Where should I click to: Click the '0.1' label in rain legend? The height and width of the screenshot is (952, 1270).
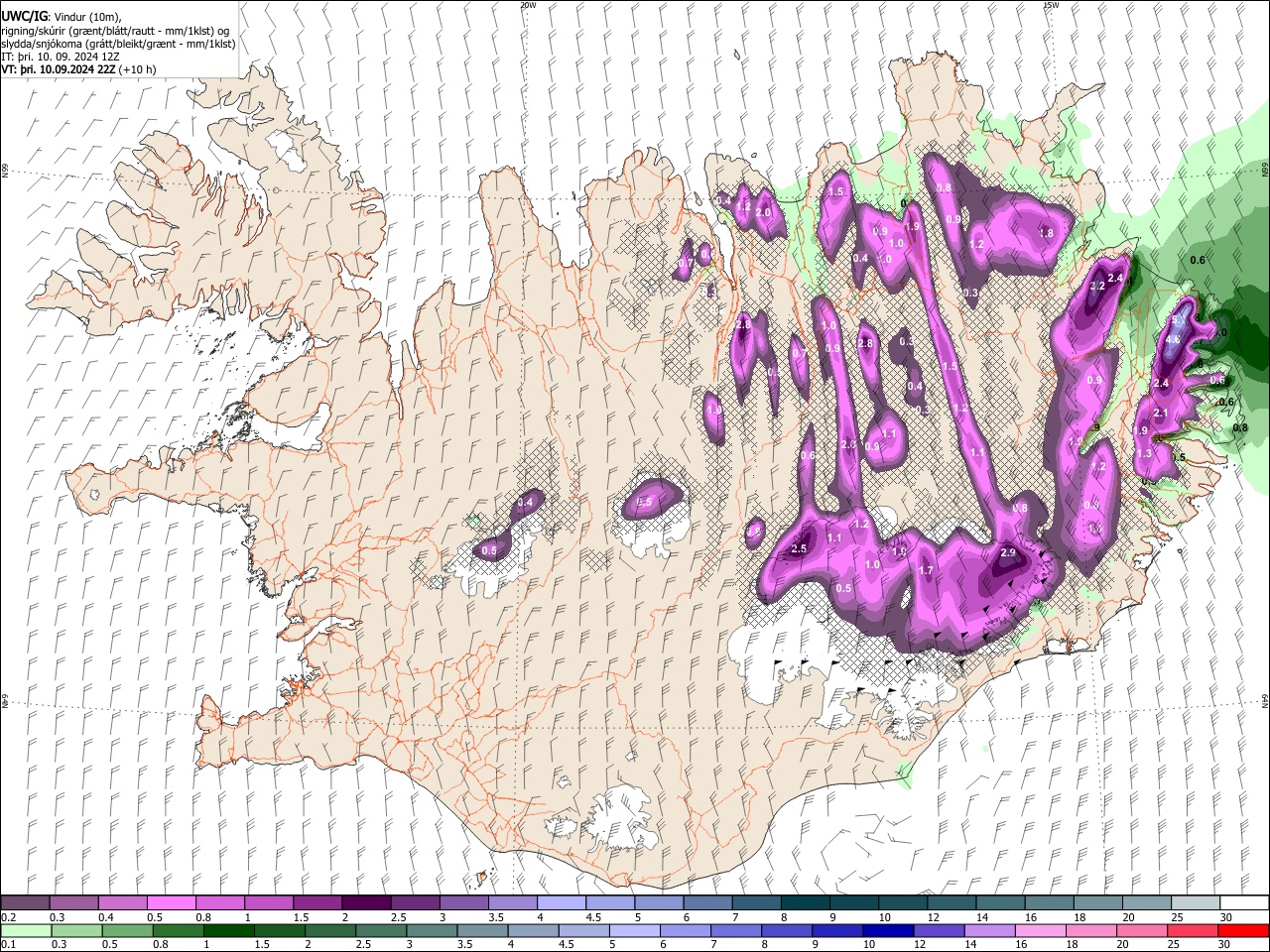(x=8, y=944)
